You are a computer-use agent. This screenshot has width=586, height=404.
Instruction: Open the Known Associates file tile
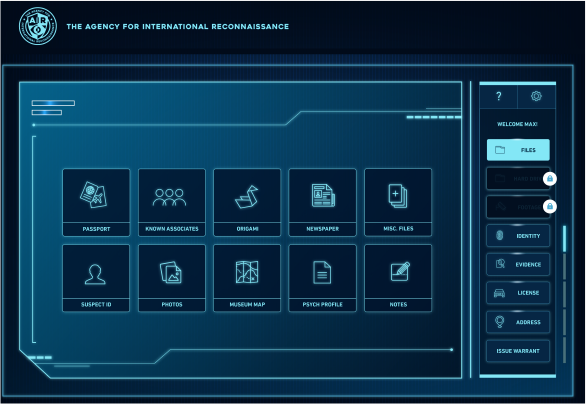[172, 202]
